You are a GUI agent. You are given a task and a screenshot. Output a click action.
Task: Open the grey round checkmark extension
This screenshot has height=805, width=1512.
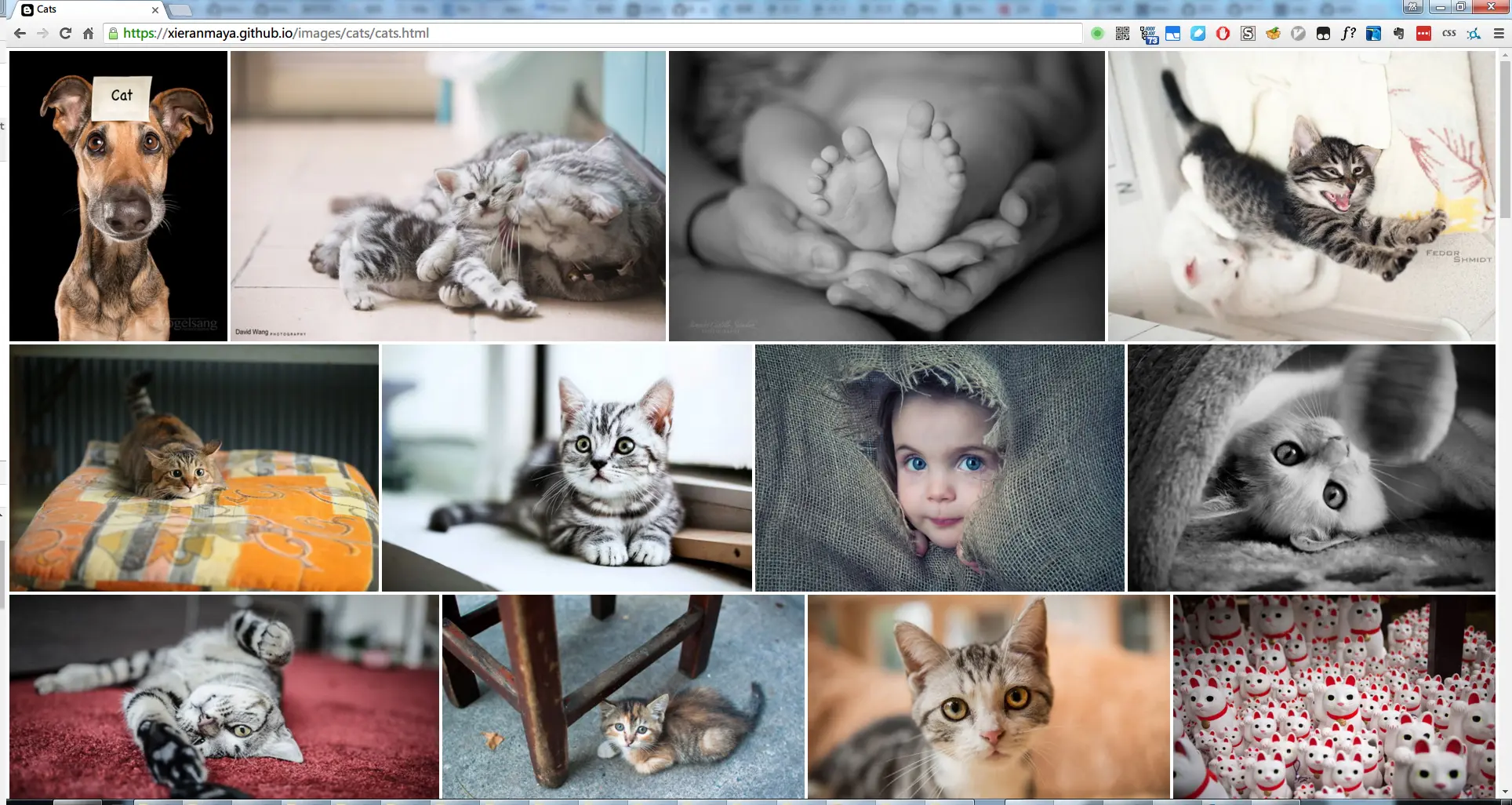click(1299, 34)
